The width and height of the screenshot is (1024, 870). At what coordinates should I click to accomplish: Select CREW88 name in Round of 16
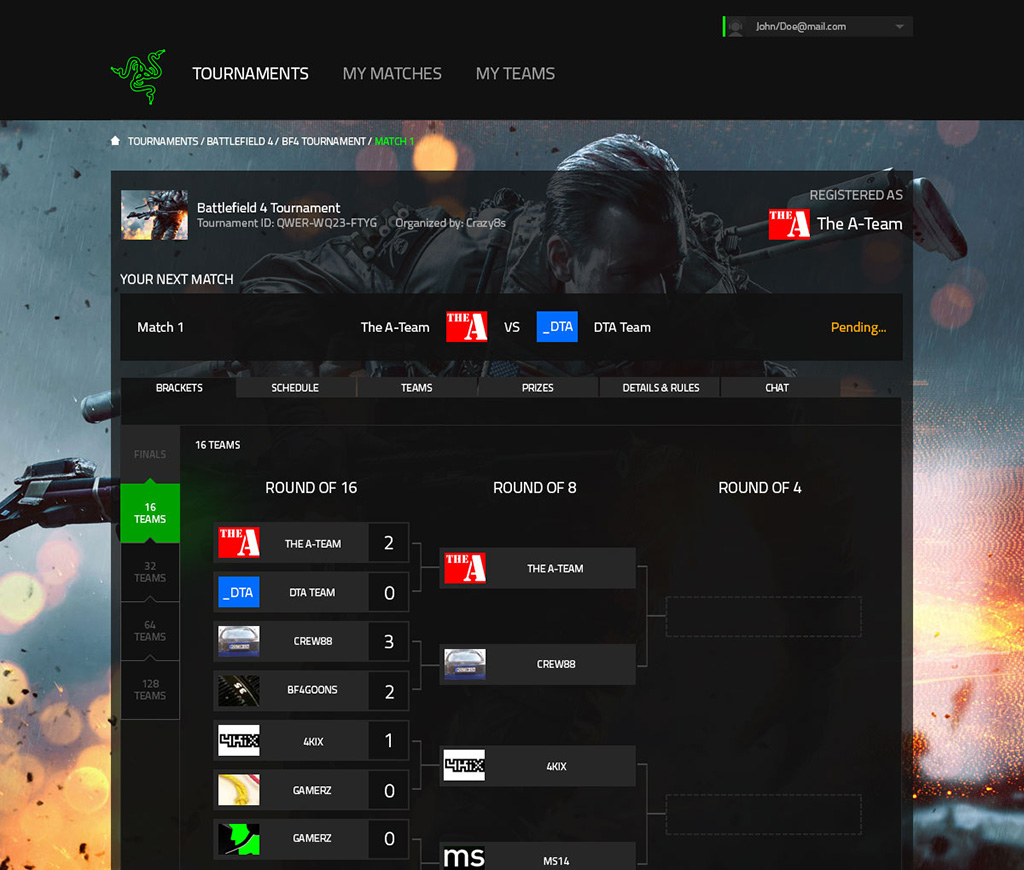click(x=313, y=641)
